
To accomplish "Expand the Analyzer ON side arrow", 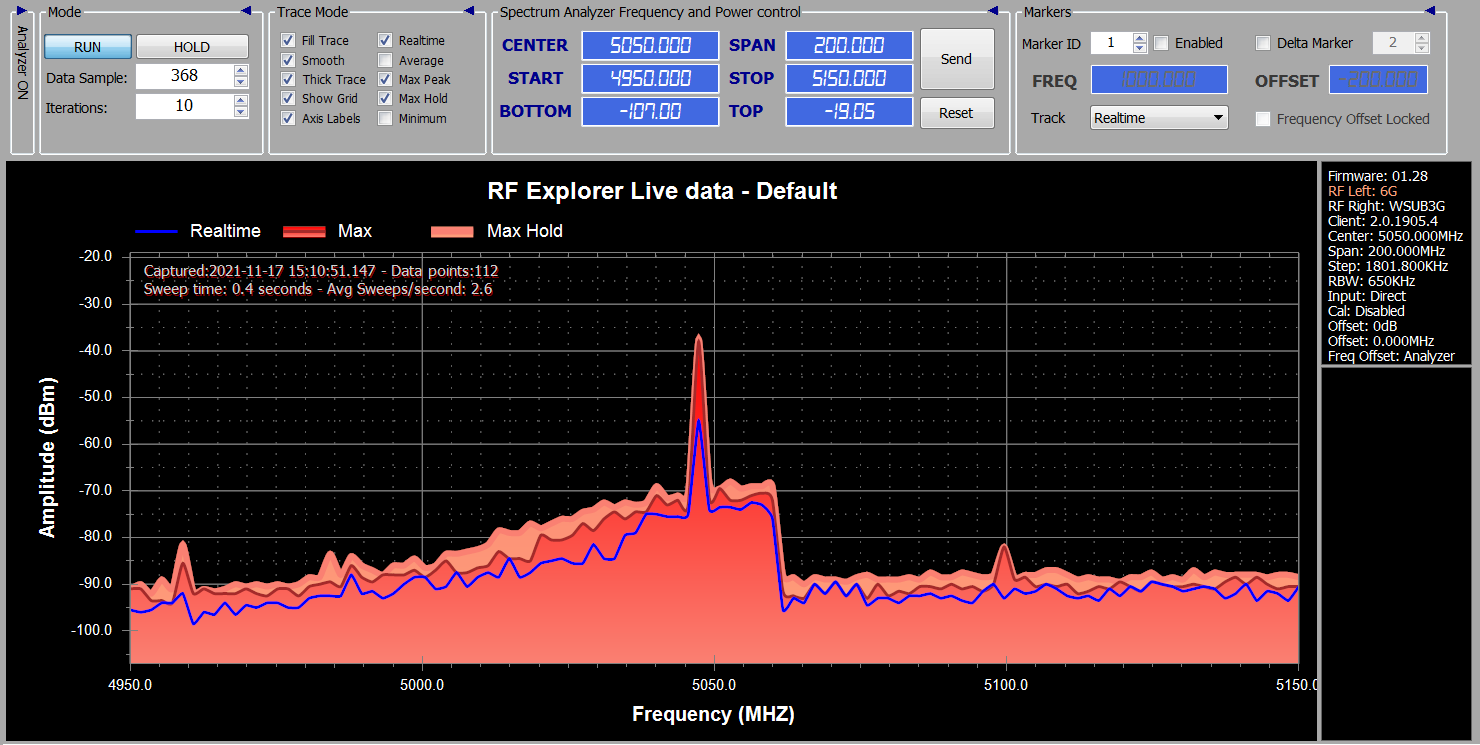I will click(21, 11).
